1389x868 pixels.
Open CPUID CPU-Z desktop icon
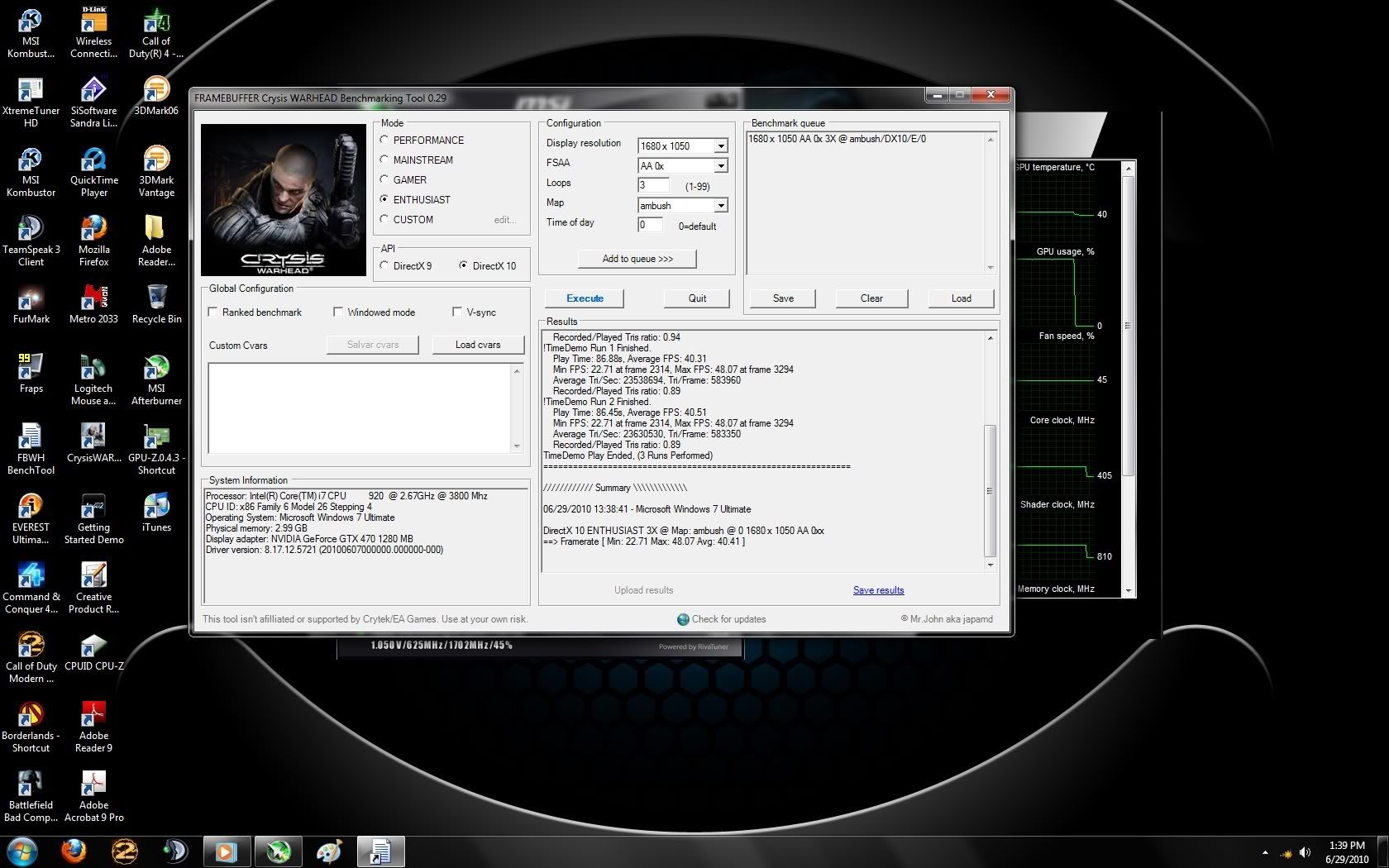93,651
